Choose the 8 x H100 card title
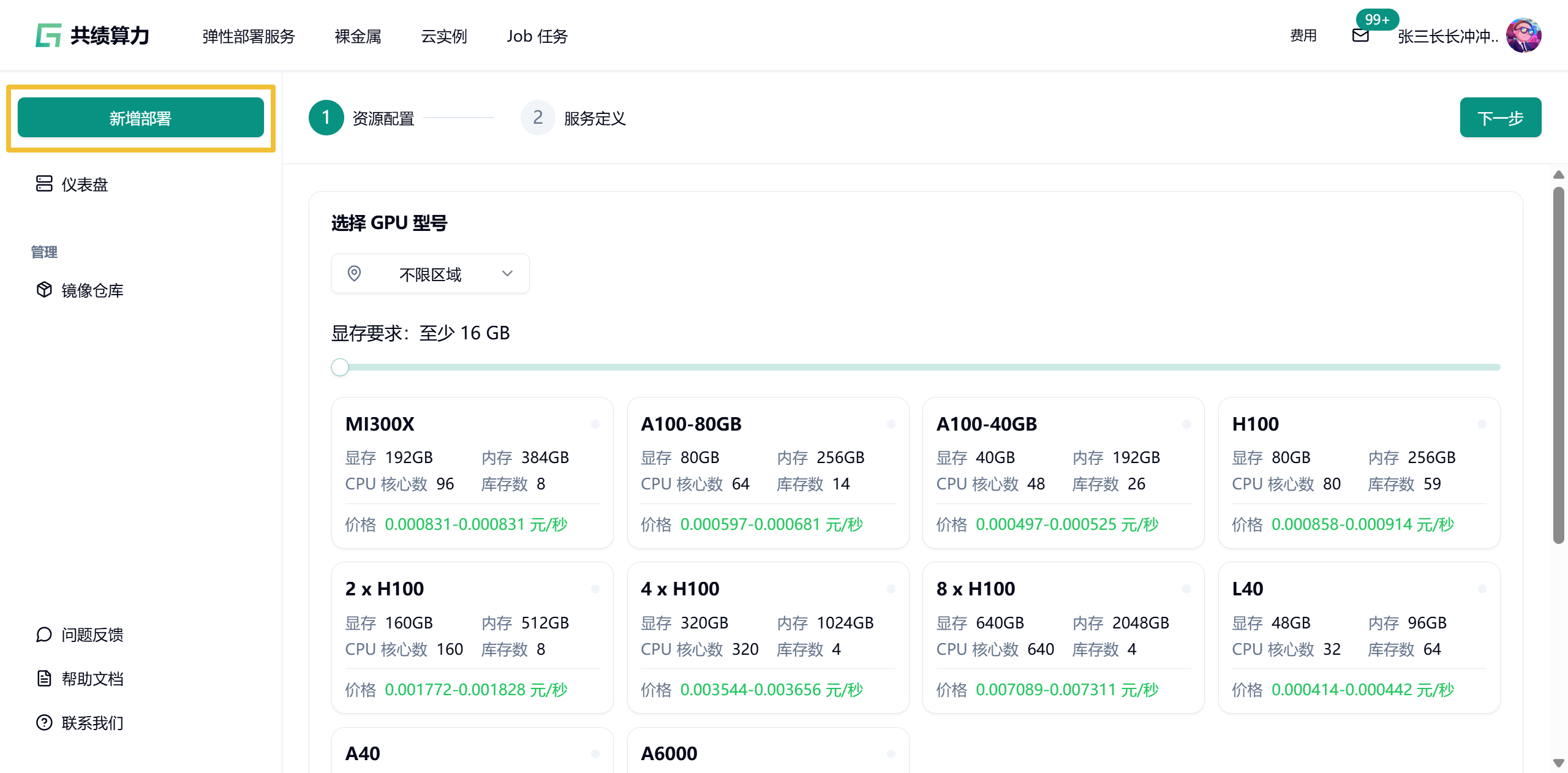1568x773 pixels. (x=976, y=589)
